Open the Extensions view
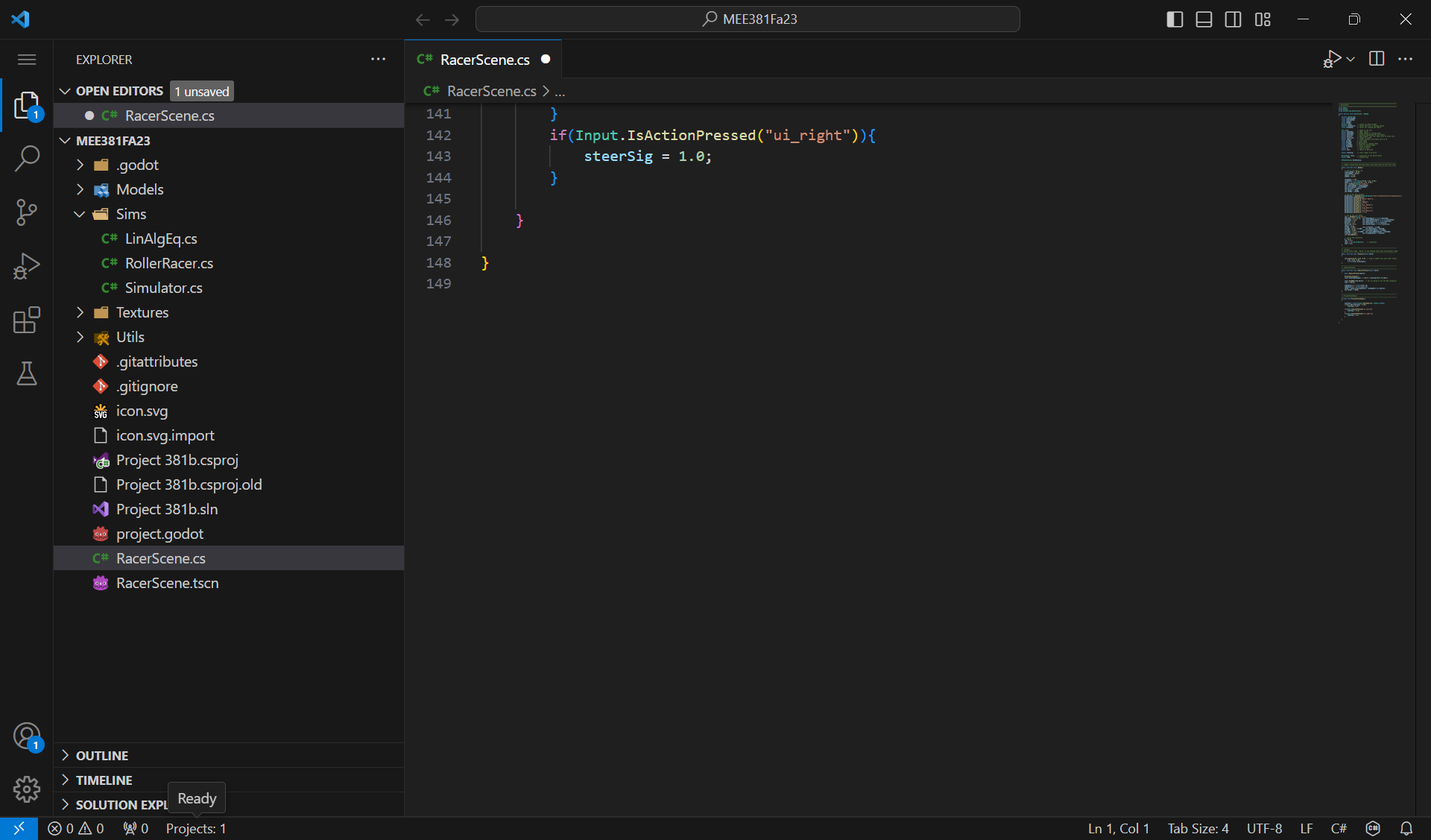This screenshot has height=840, width=1431. (27, 320)
